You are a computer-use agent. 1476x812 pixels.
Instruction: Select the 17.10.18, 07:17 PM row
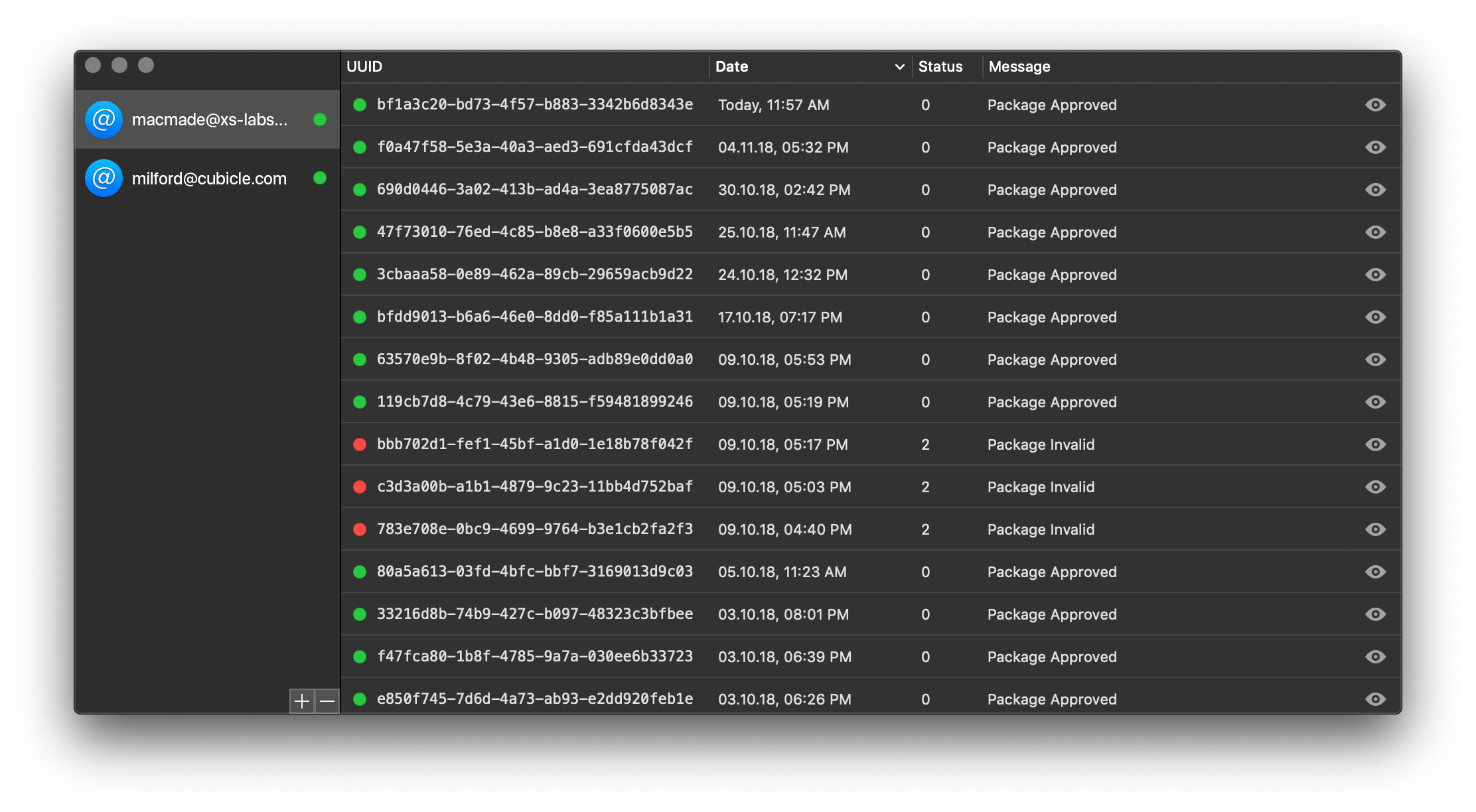[x=780, y=317]
